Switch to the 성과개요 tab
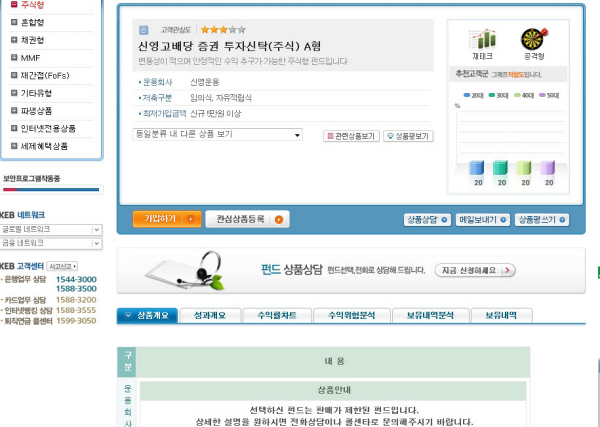Viewport: 600px width, 427px height. pos(210,316)
